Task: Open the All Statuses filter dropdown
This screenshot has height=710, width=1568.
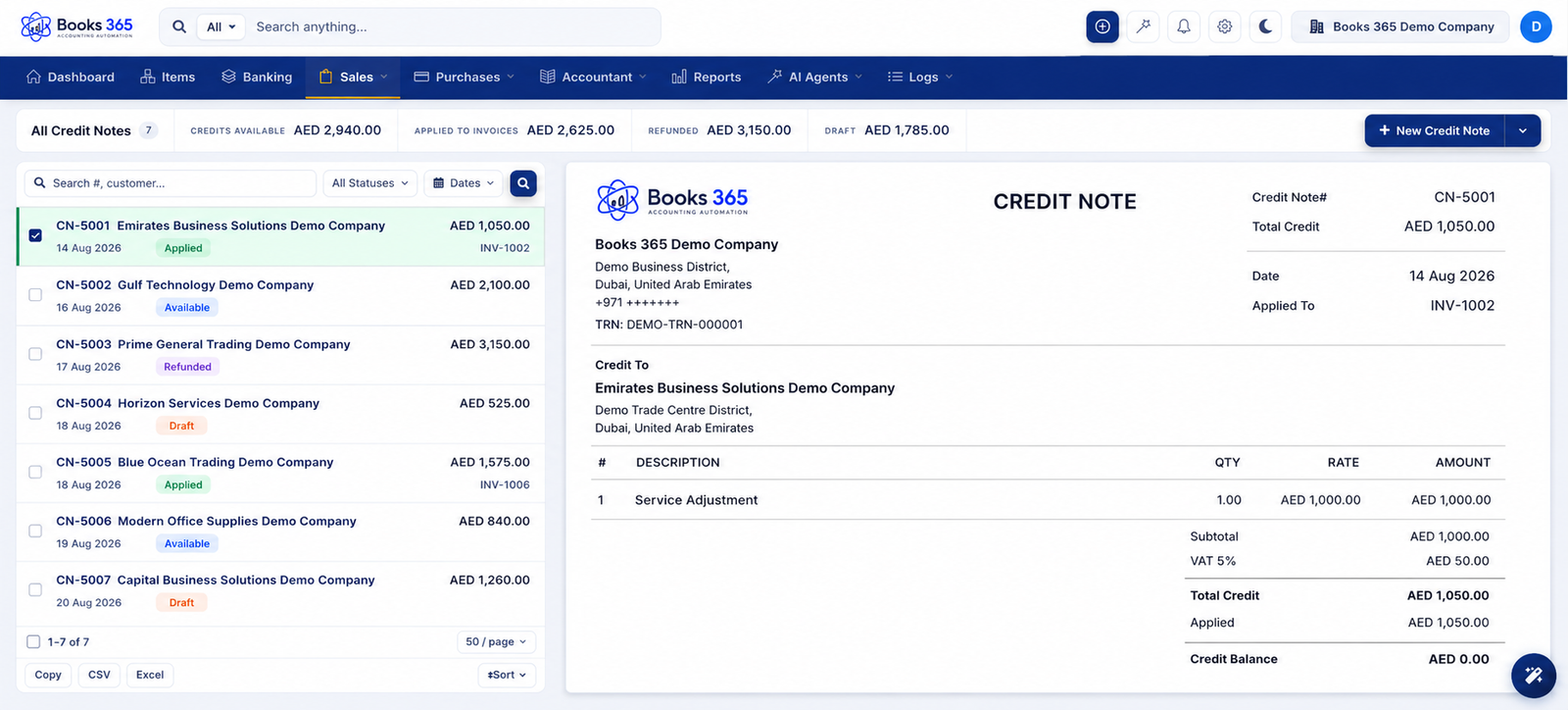Action: 370,183
